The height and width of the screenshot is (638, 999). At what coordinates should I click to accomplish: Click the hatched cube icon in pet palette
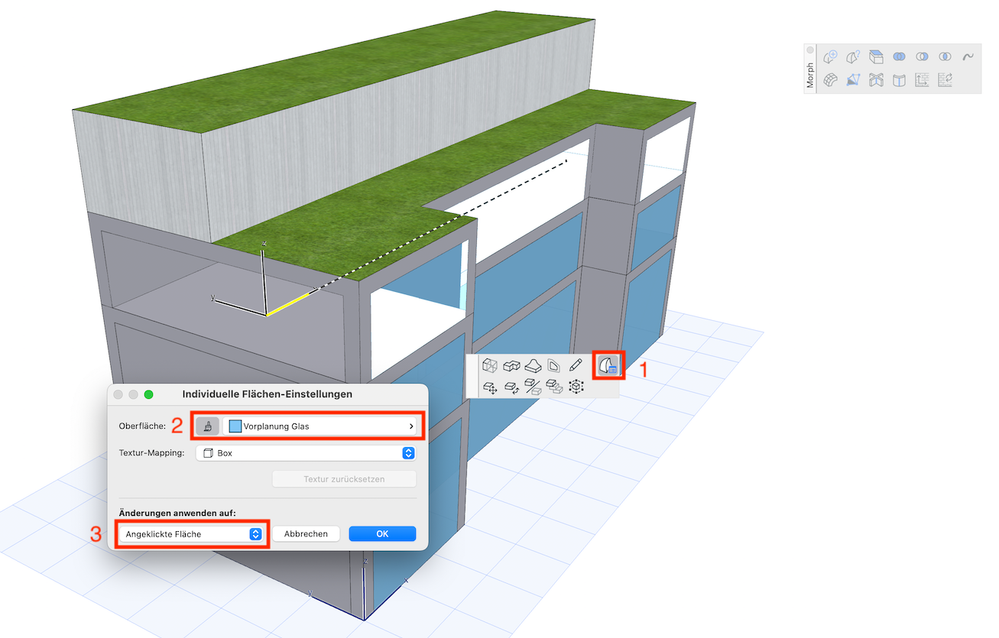[x=489, y=365]
